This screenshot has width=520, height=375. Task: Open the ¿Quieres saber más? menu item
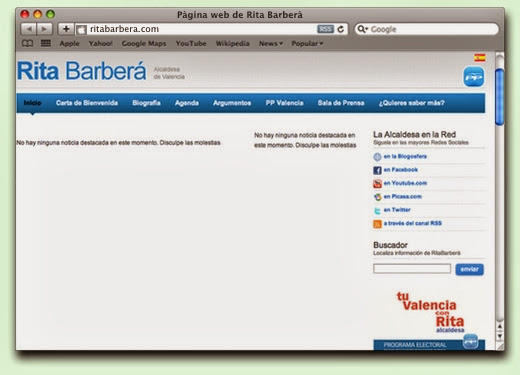[412, 103]
